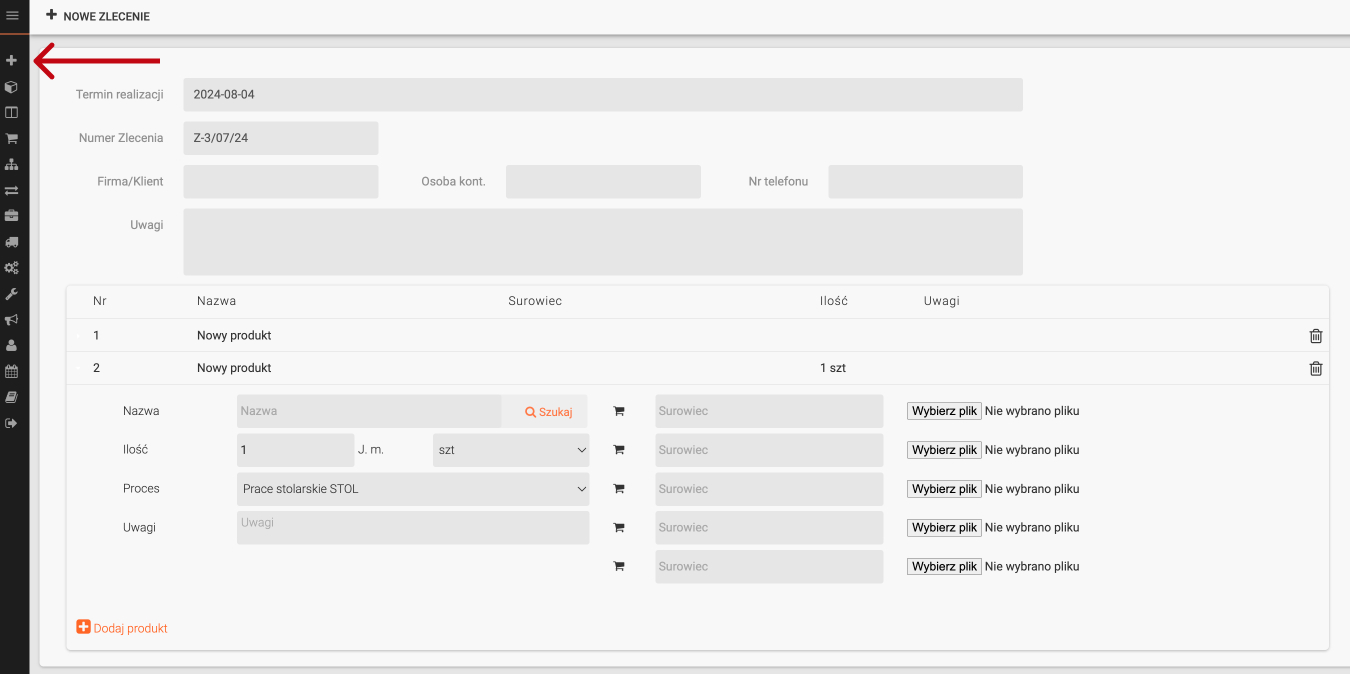The image size is (1350, 674).
Task: Delete product row 2 with trash icon
Action: click(1316, 369)
